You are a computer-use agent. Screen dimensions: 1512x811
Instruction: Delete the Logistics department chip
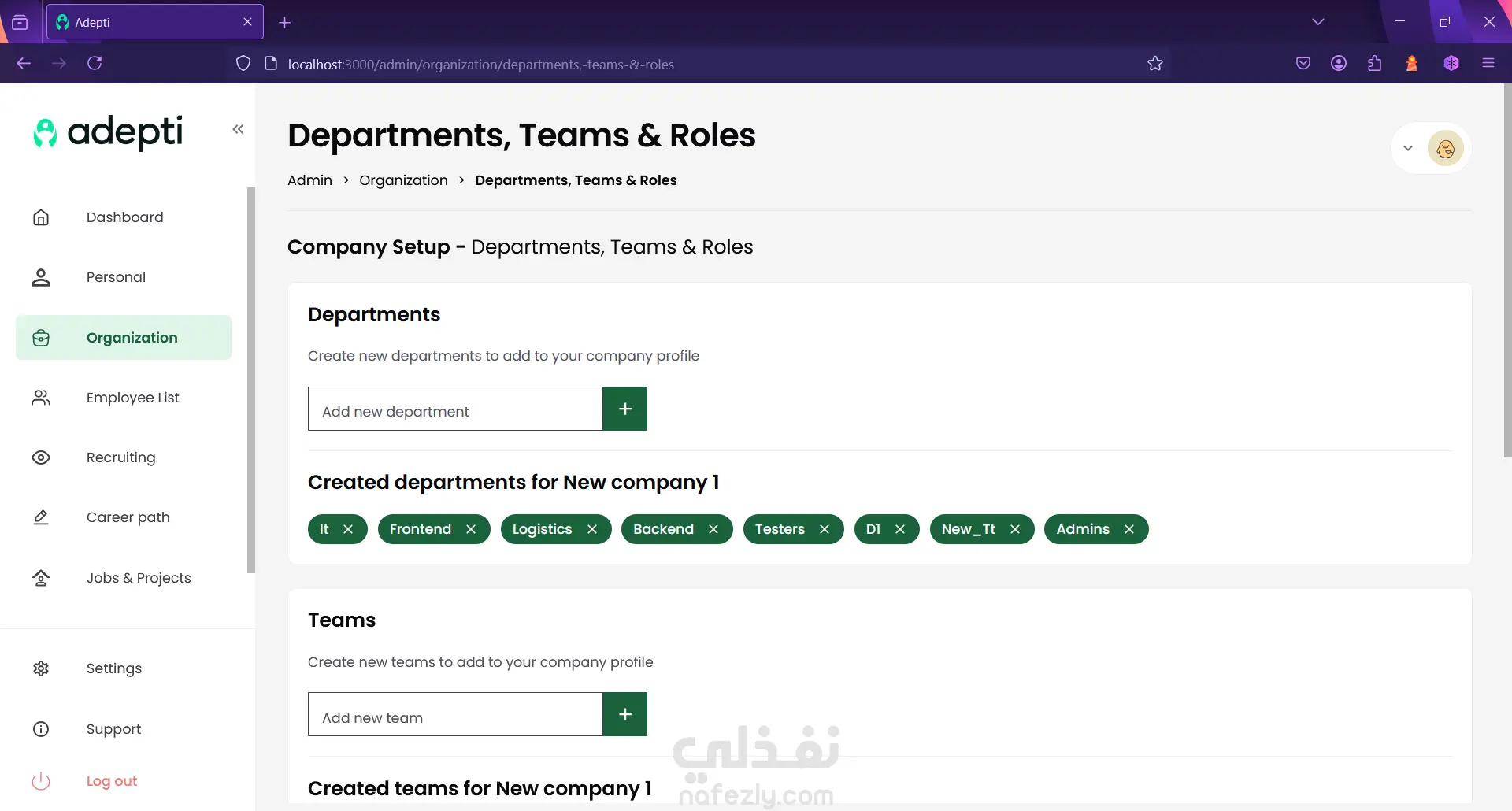[x=592, y=529]
